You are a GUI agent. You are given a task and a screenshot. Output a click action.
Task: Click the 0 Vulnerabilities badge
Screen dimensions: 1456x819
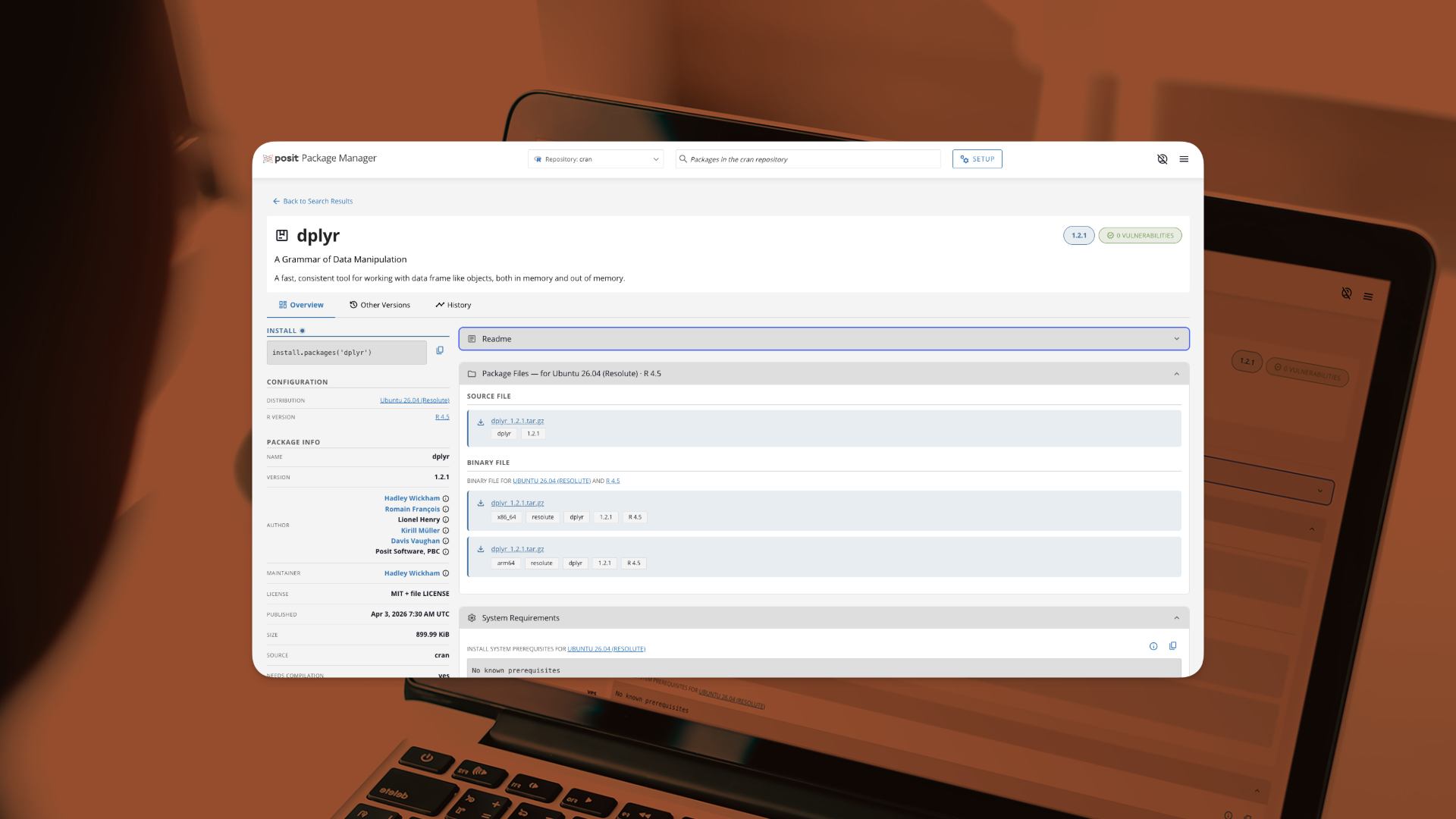tap(1141, 236)
